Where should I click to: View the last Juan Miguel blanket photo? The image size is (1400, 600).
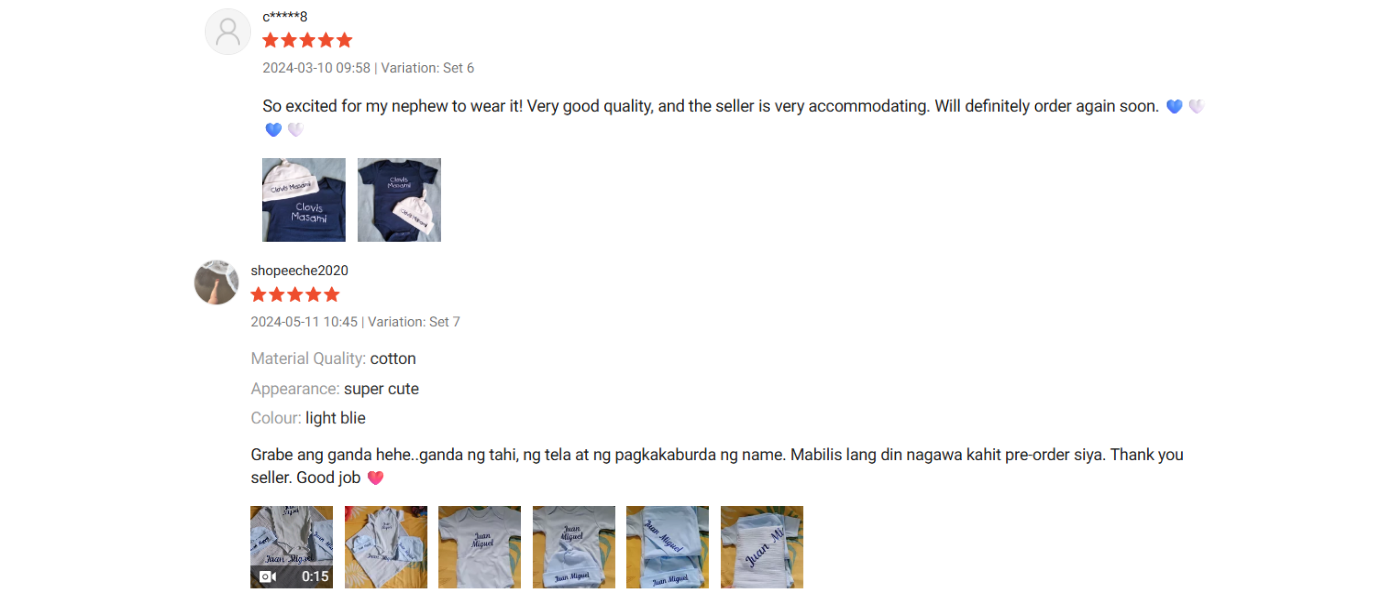pyautogui.click(x=762, y=547)
